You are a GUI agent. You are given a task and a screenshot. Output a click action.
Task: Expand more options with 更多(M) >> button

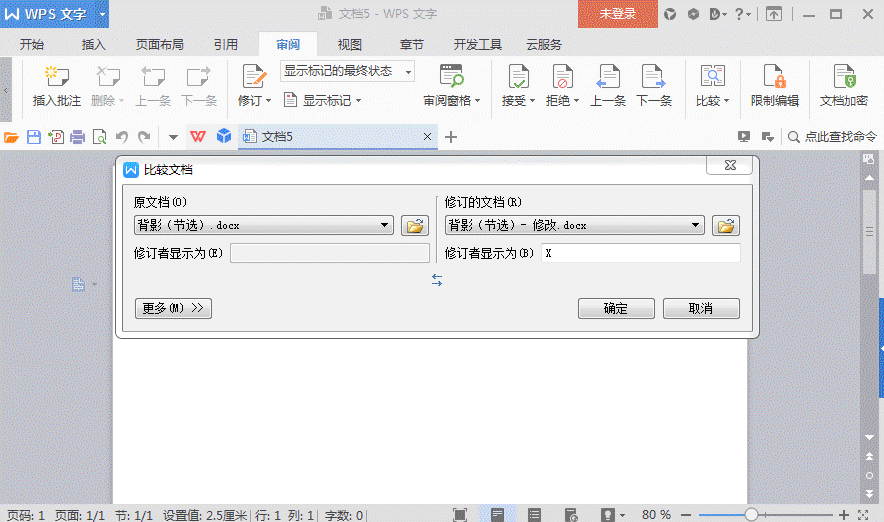click(174, 308)
